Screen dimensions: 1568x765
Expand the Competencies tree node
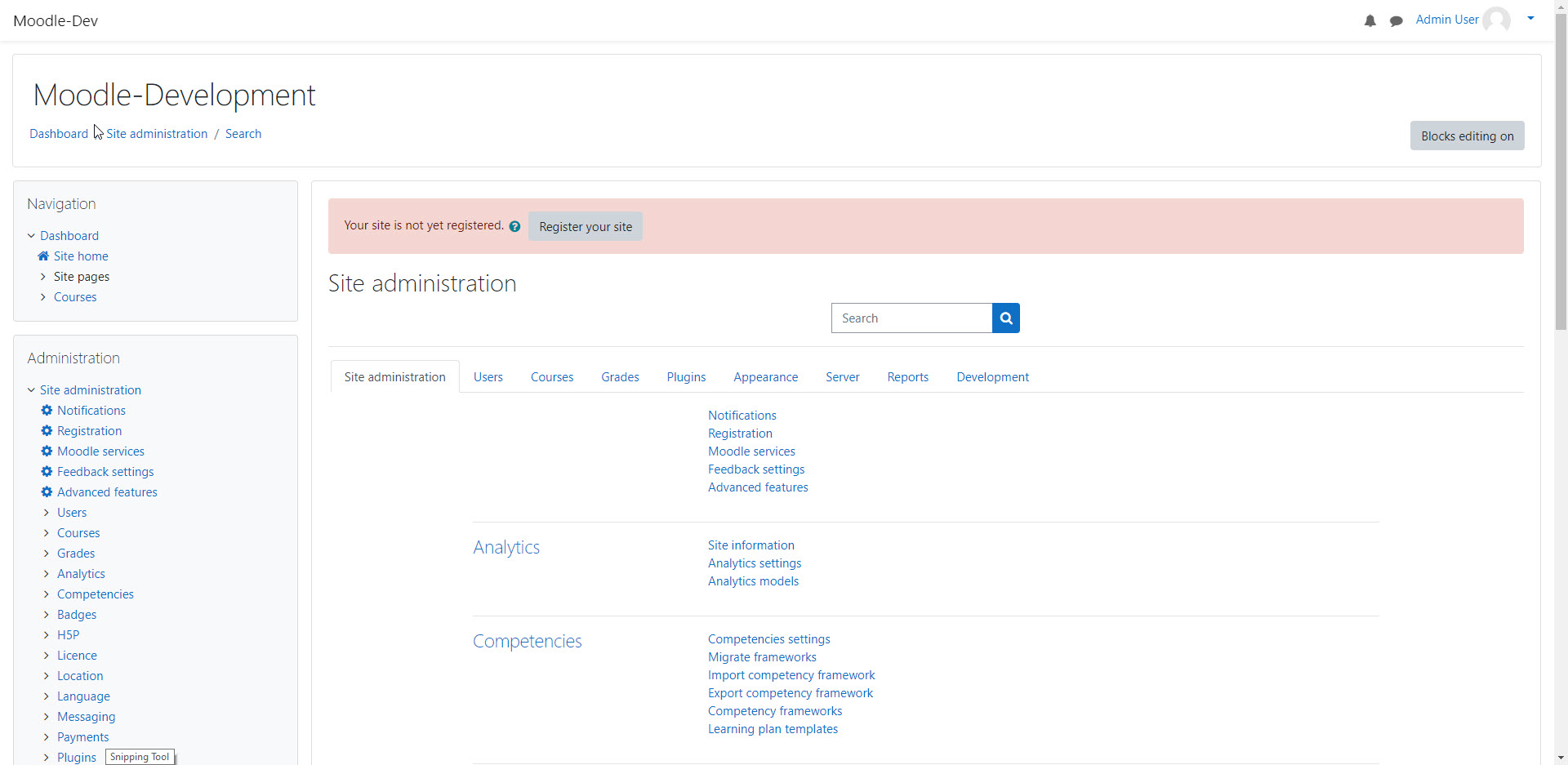point(47,594)
